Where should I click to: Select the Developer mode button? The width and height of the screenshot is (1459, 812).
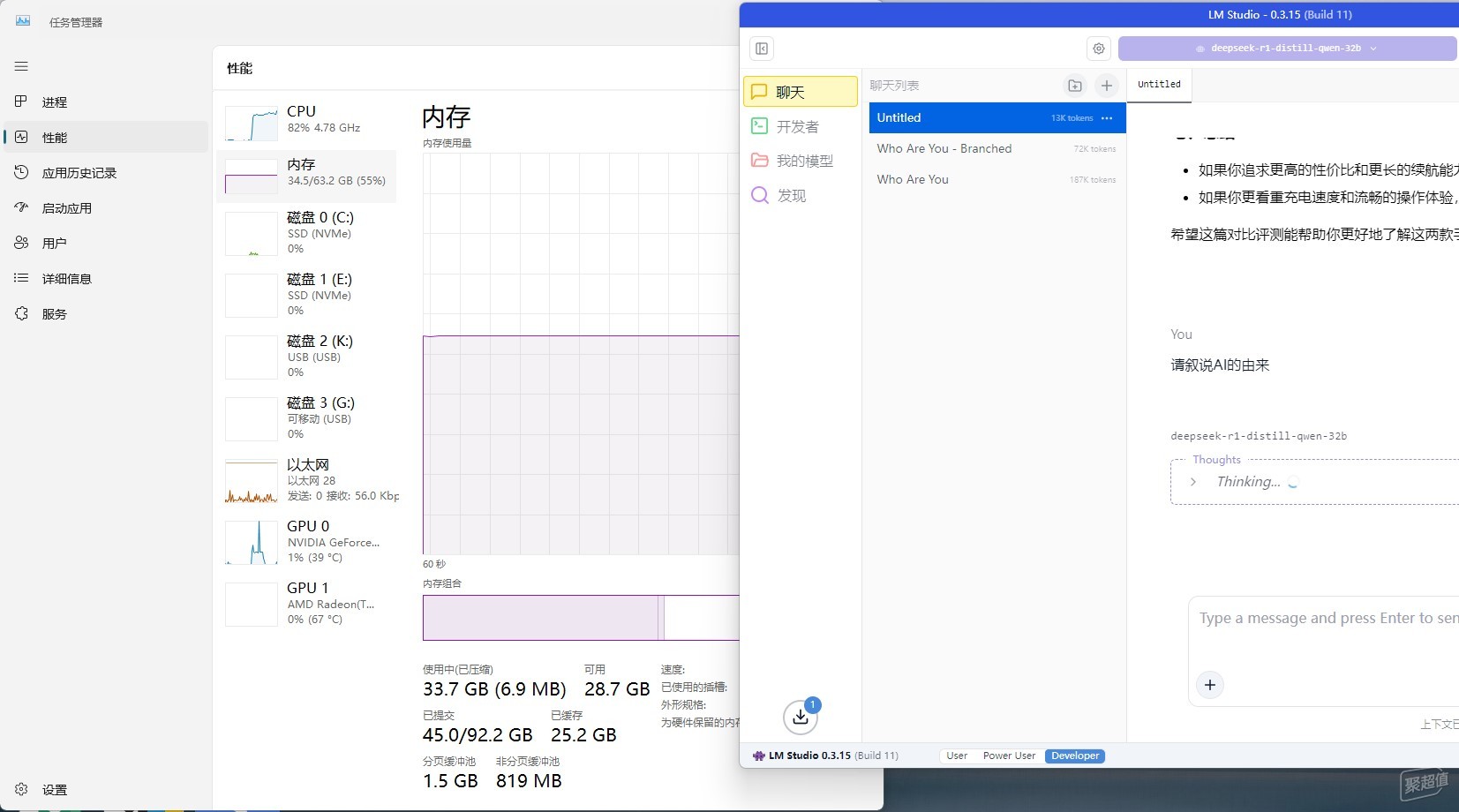click(1075, 756)
